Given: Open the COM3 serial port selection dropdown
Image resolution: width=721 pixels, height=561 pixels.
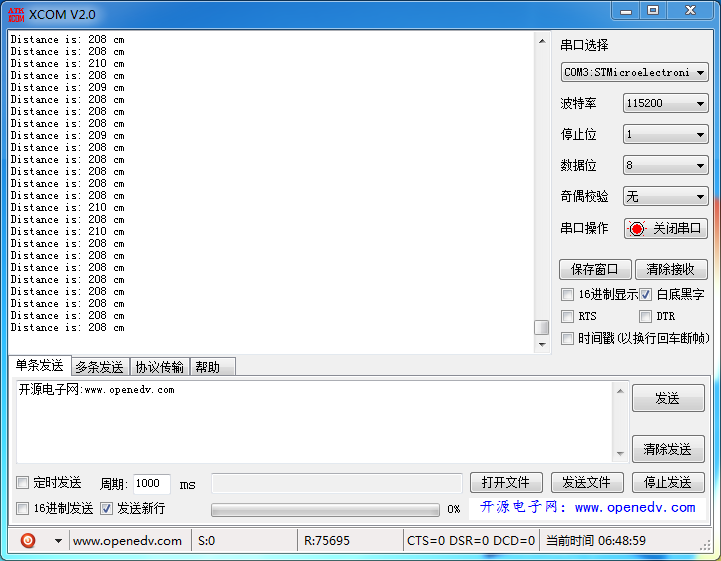Looking at the screenshot, I should click(x=634, y=72).
